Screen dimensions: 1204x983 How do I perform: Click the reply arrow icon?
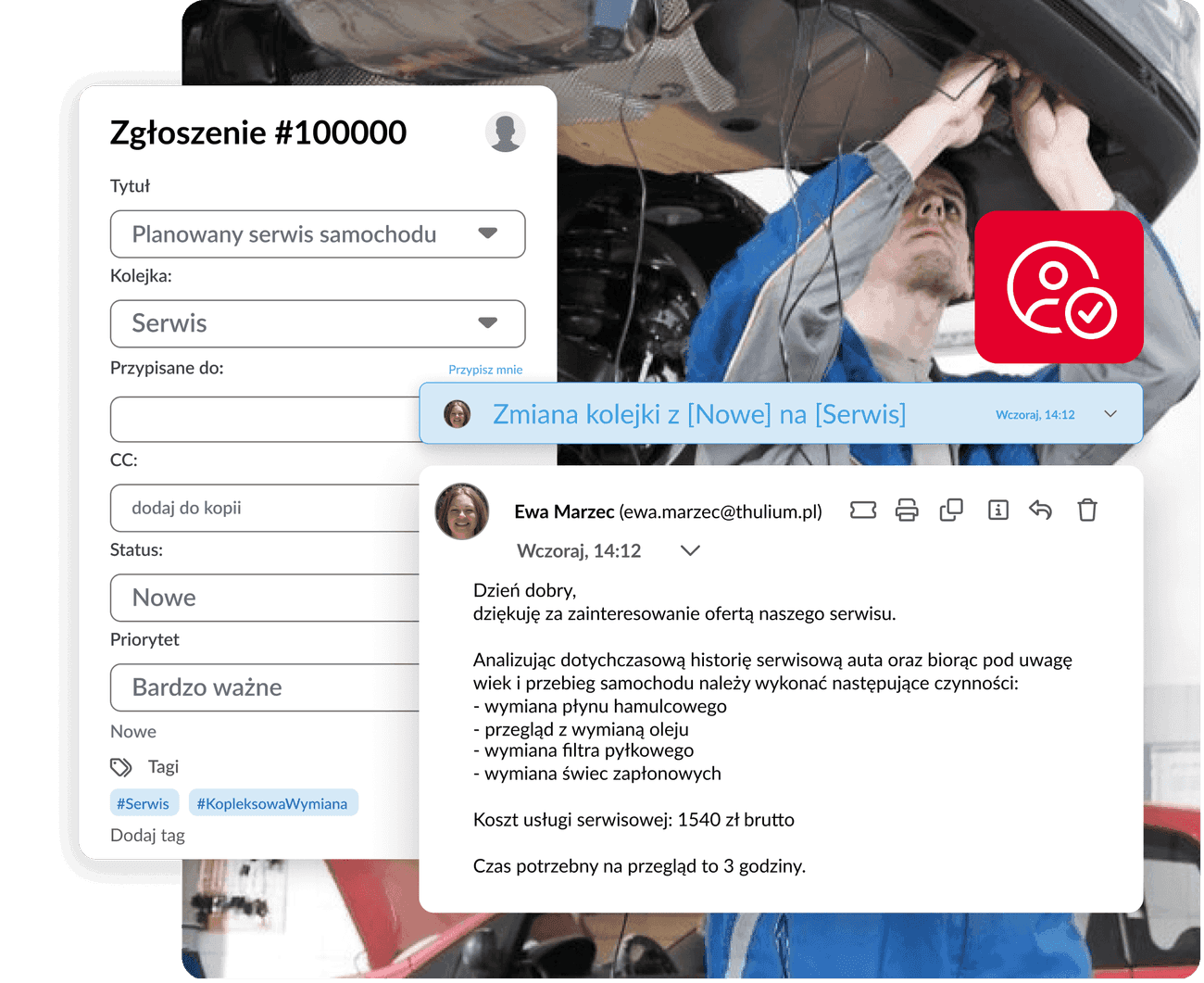1040,510
